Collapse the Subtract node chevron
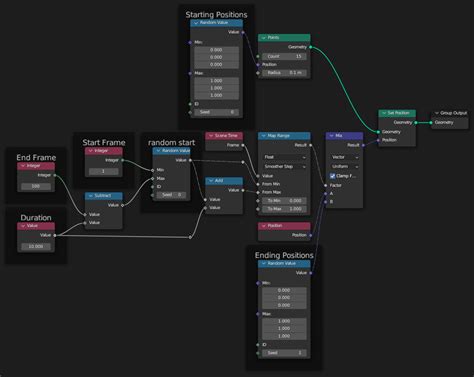Screen dimensions: 474x377 point(91,196)
